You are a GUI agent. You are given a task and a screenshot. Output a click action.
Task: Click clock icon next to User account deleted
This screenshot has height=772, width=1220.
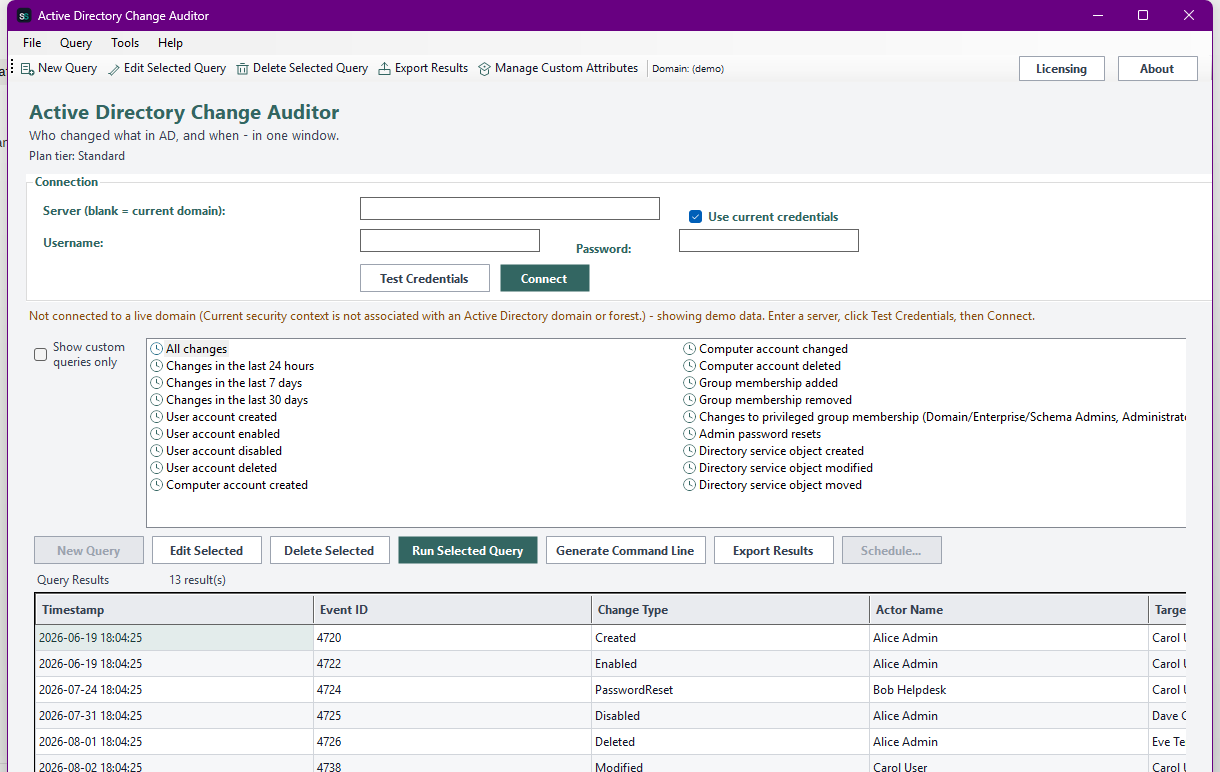pos(157,468)
